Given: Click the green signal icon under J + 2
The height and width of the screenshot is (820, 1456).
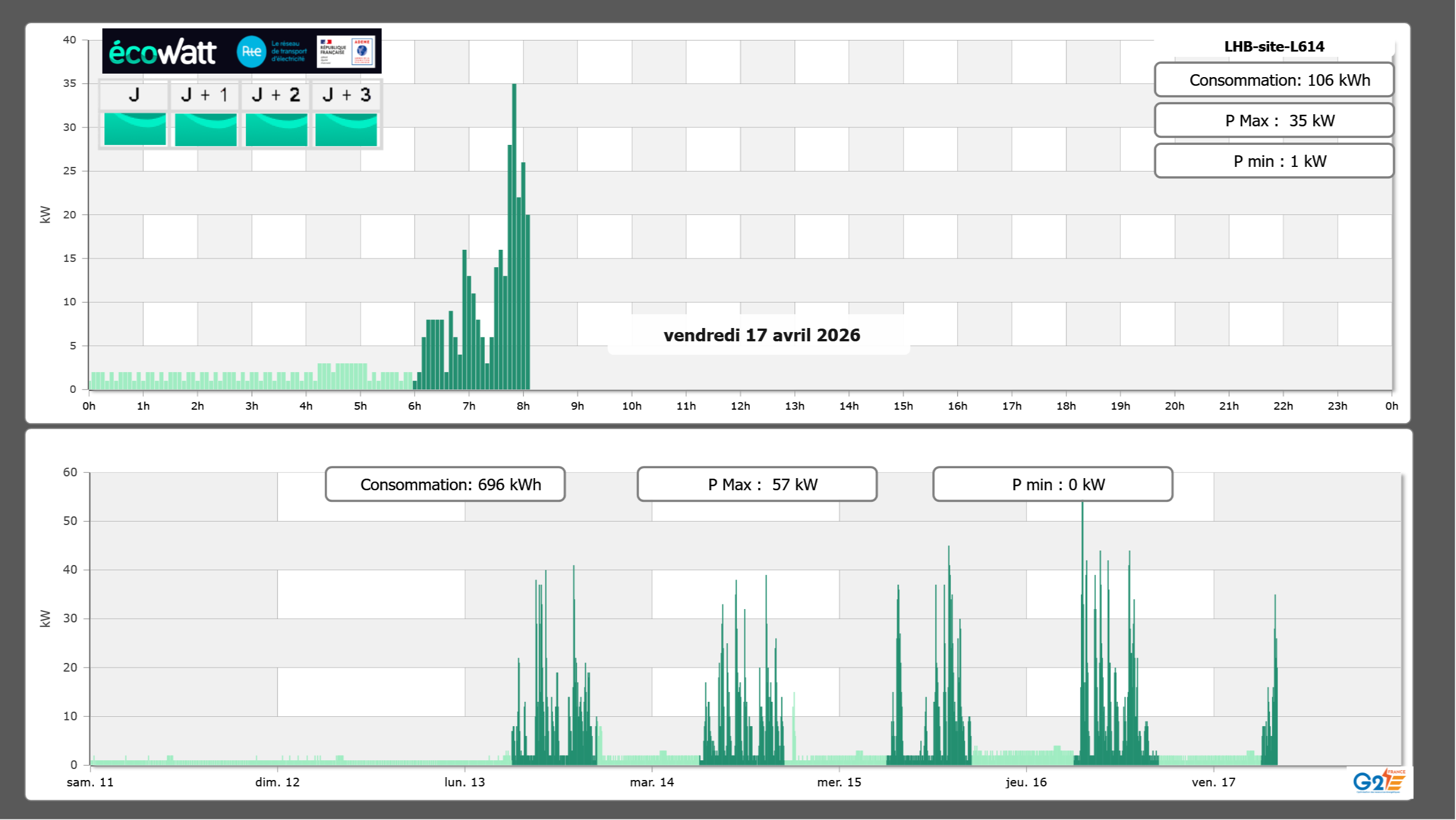Looking at the screenshot, I should coord(276,129).
